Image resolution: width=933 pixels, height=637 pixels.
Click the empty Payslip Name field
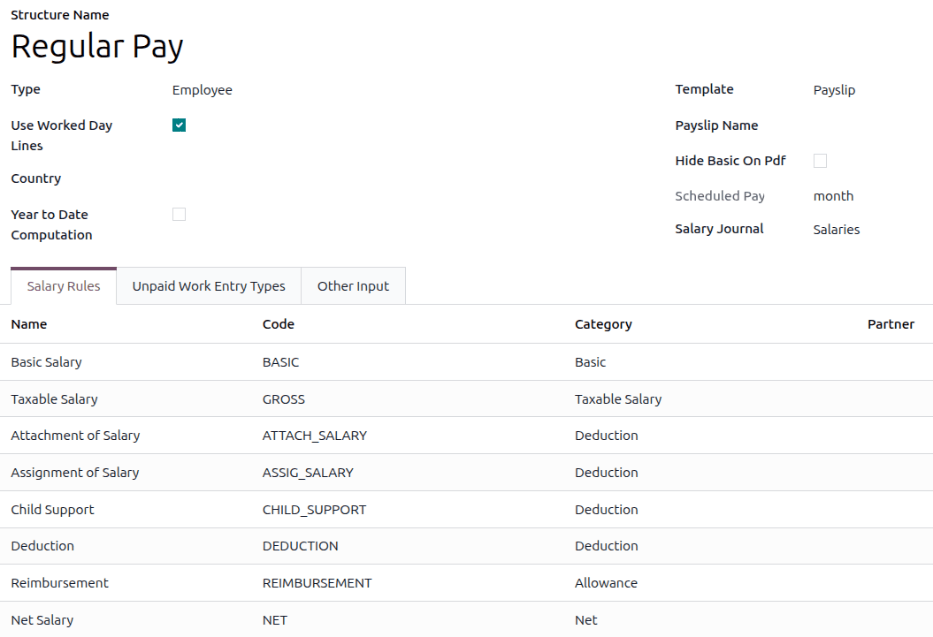tap(868, 125)
